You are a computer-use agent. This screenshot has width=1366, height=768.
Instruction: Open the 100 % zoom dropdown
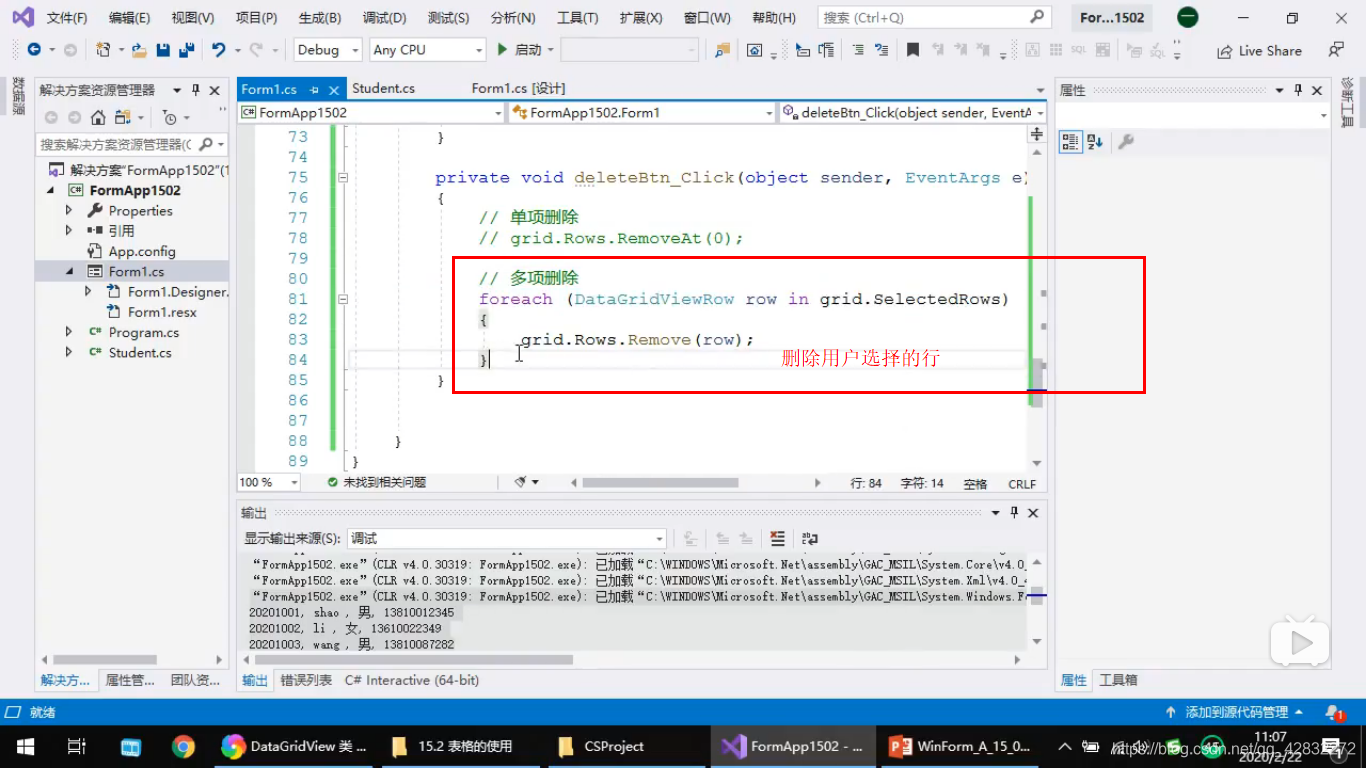269,482
